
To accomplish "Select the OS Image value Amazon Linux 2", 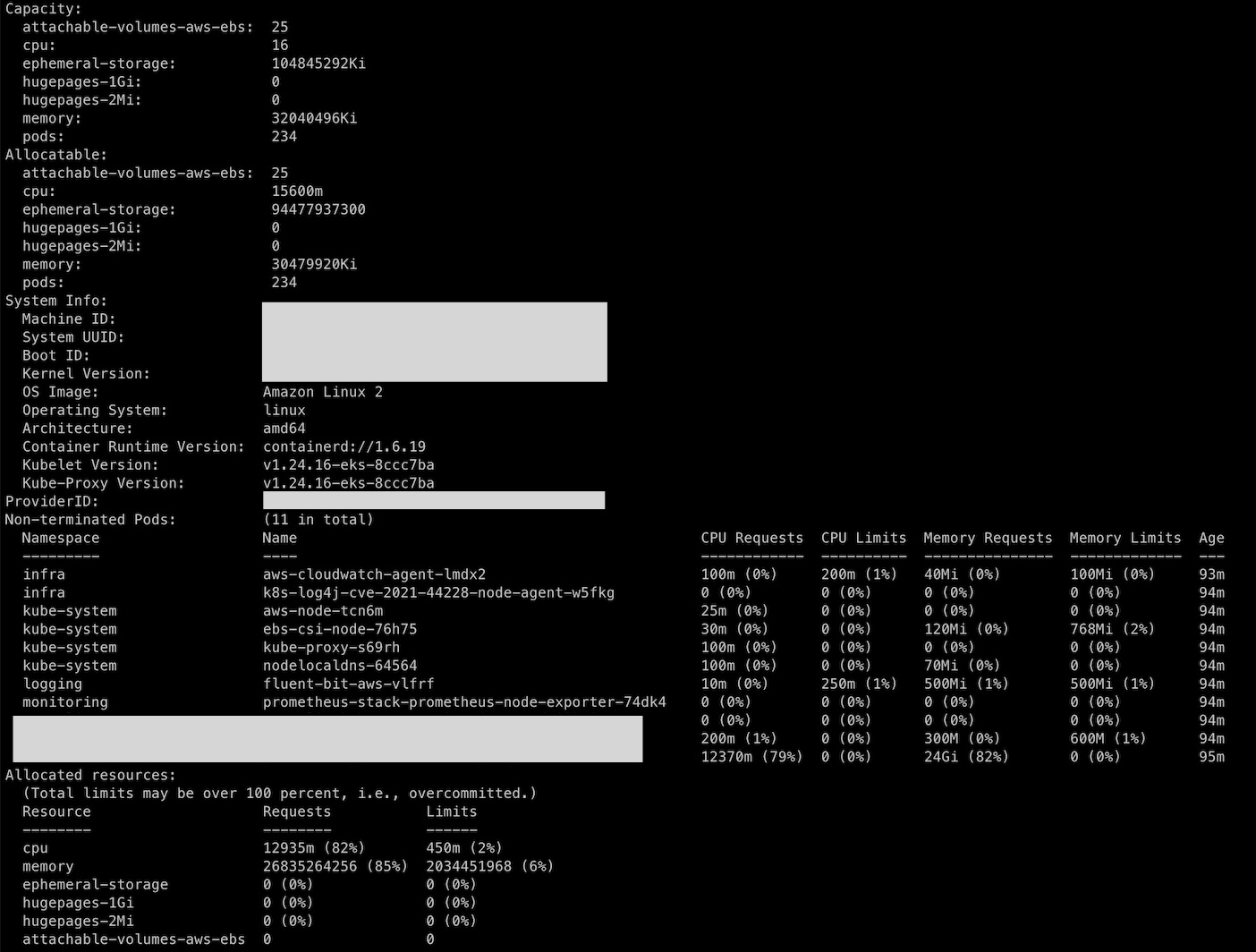I will 322,391.
